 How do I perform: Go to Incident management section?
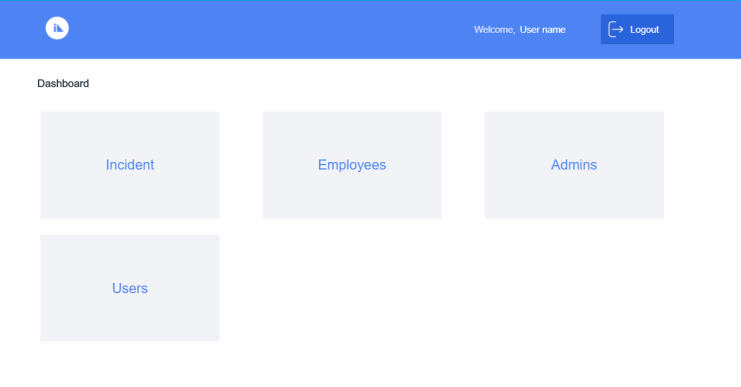pyautogui.click(x=130, y=165)
